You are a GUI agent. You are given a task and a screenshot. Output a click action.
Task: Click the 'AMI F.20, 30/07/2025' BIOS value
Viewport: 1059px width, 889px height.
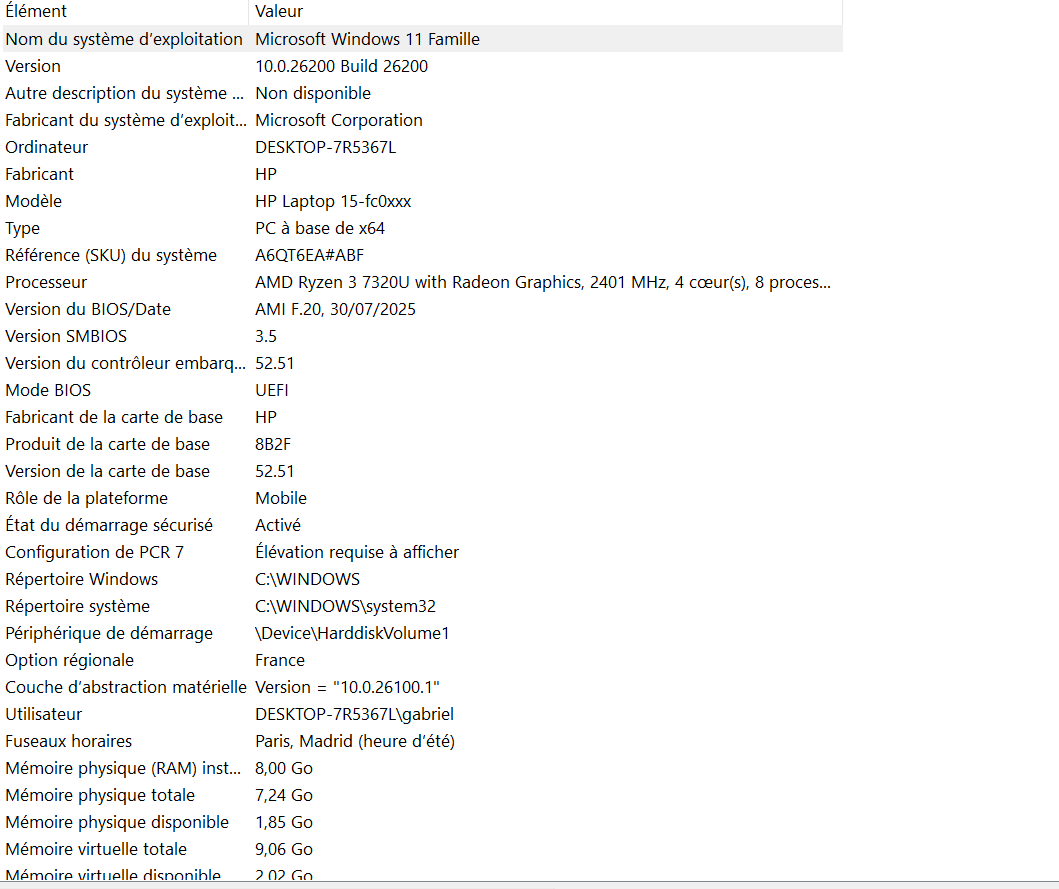pyautogui.click(x=336, y=309)
